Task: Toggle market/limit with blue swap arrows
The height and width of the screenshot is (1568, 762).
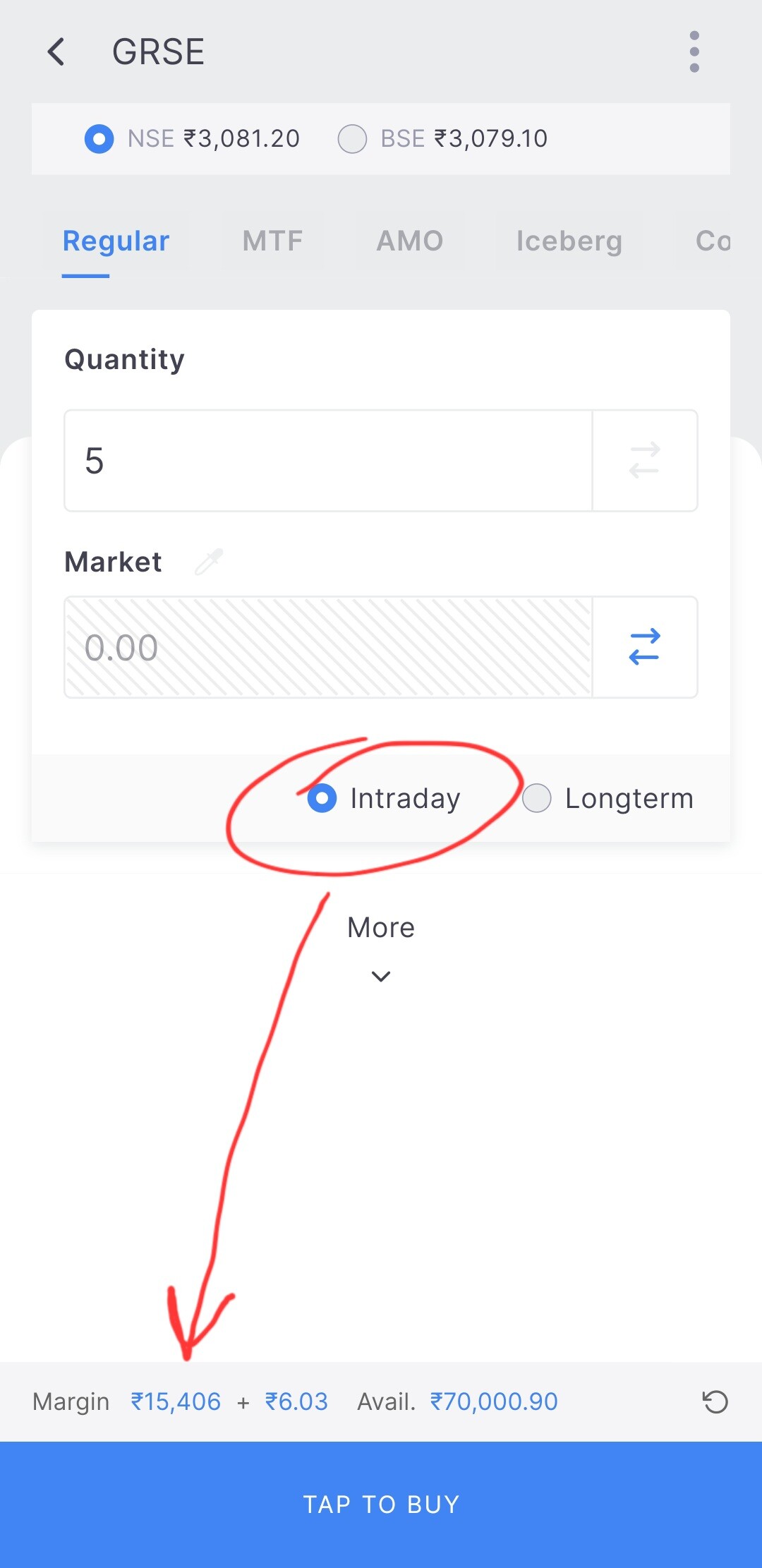Action: (x=645, y=647)
